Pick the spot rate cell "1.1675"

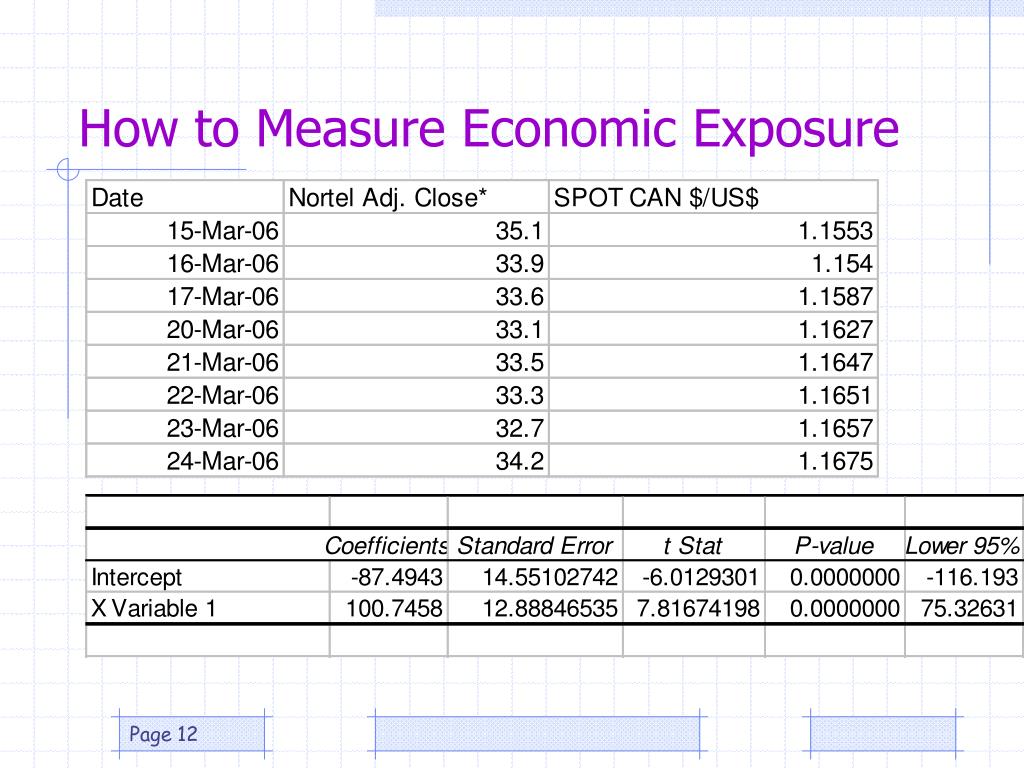tap(713, 461)
